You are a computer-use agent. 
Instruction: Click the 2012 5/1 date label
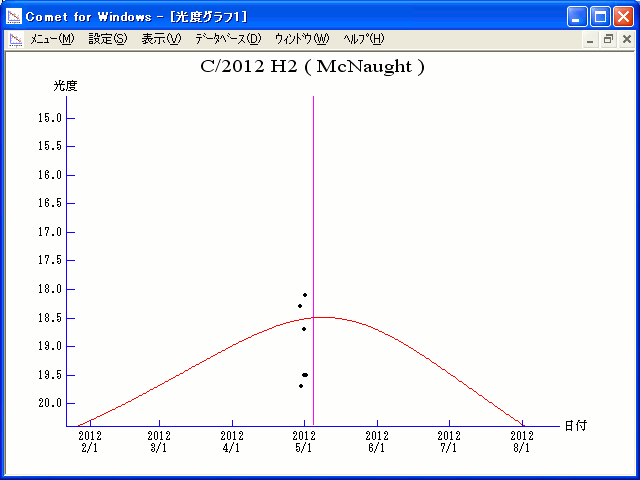pyautogui.click(x=304, y=442)
